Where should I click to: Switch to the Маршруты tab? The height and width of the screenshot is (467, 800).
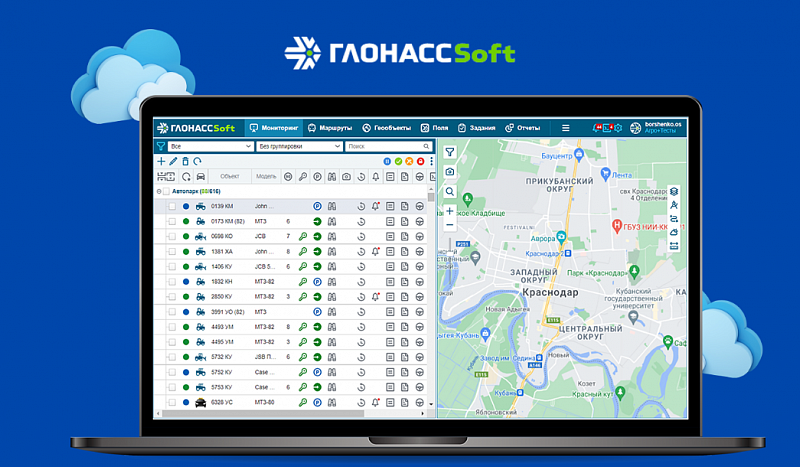point(330,128)
